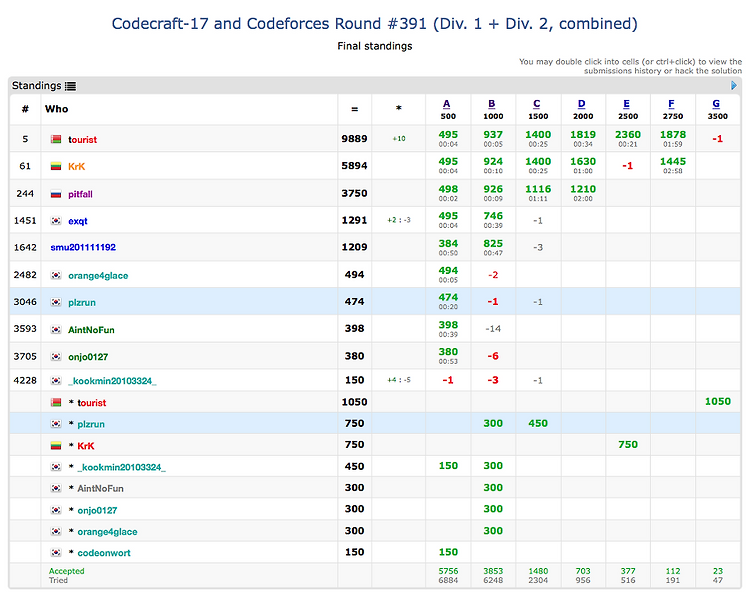Click the Standings list icon
This screenshot has height=600, width=750.
[70, 86]
